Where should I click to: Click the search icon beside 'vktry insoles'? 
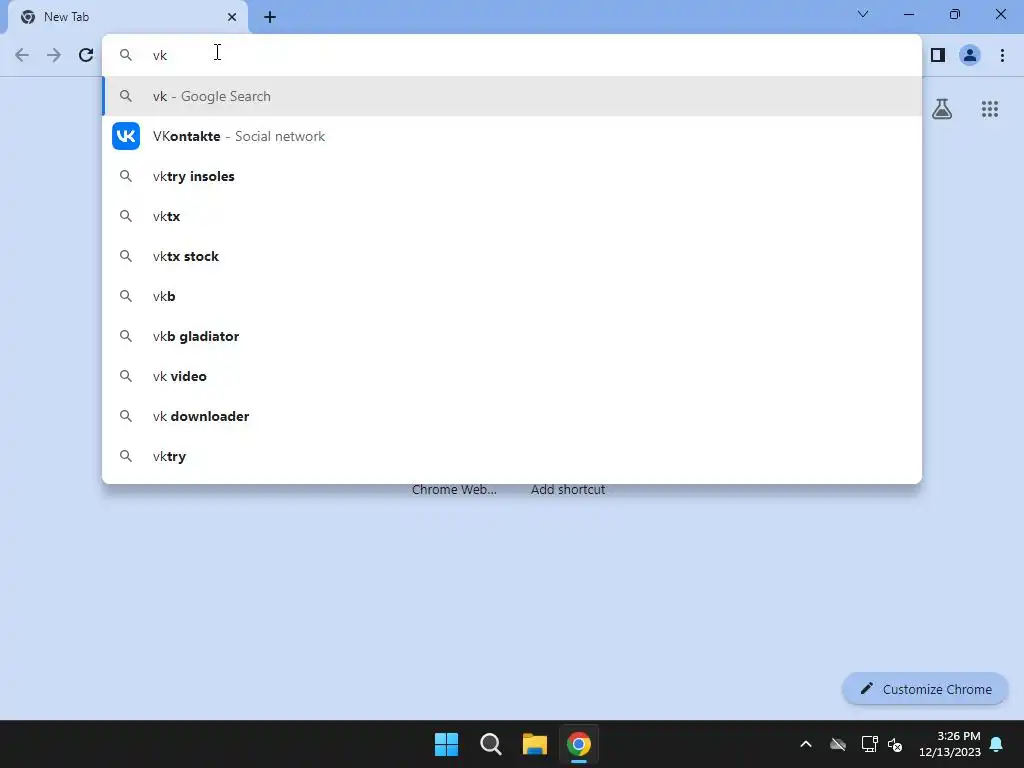(125, 176)
